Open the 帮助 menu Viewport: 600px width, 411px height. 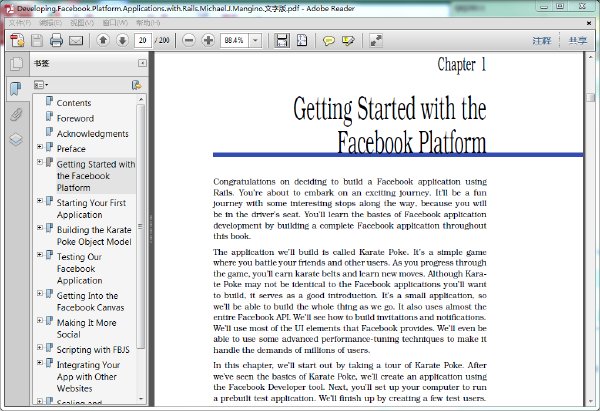pyautogui.click(x=148, y=23)
